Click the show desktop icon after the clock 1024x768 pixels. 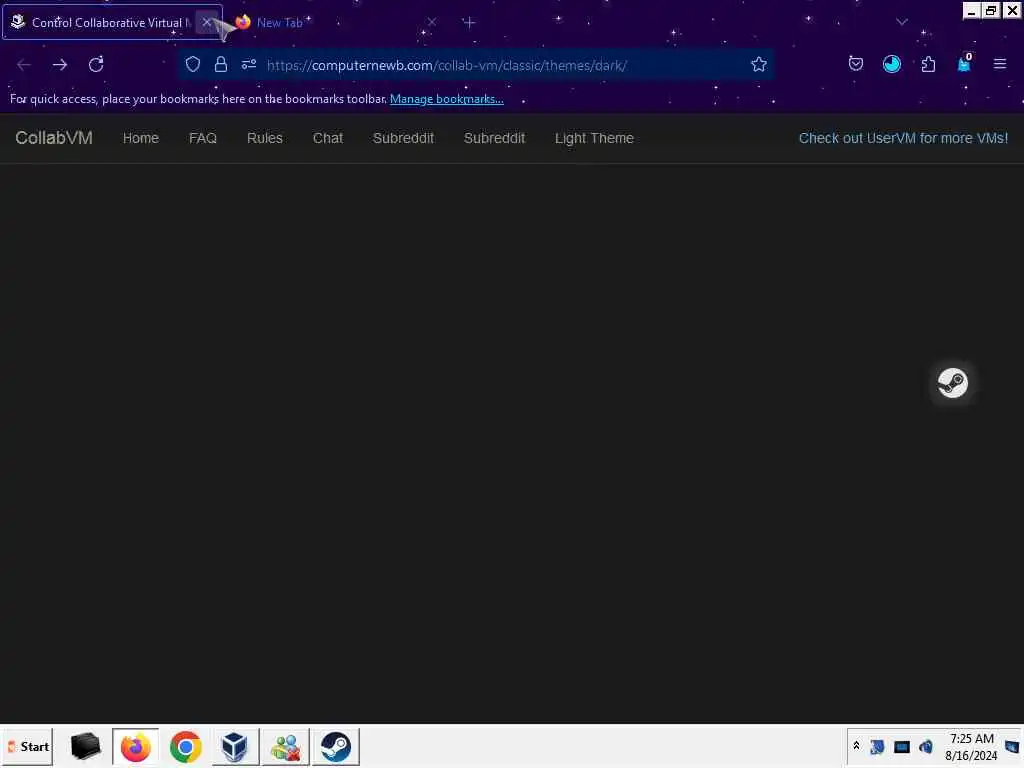[1012, 746]
